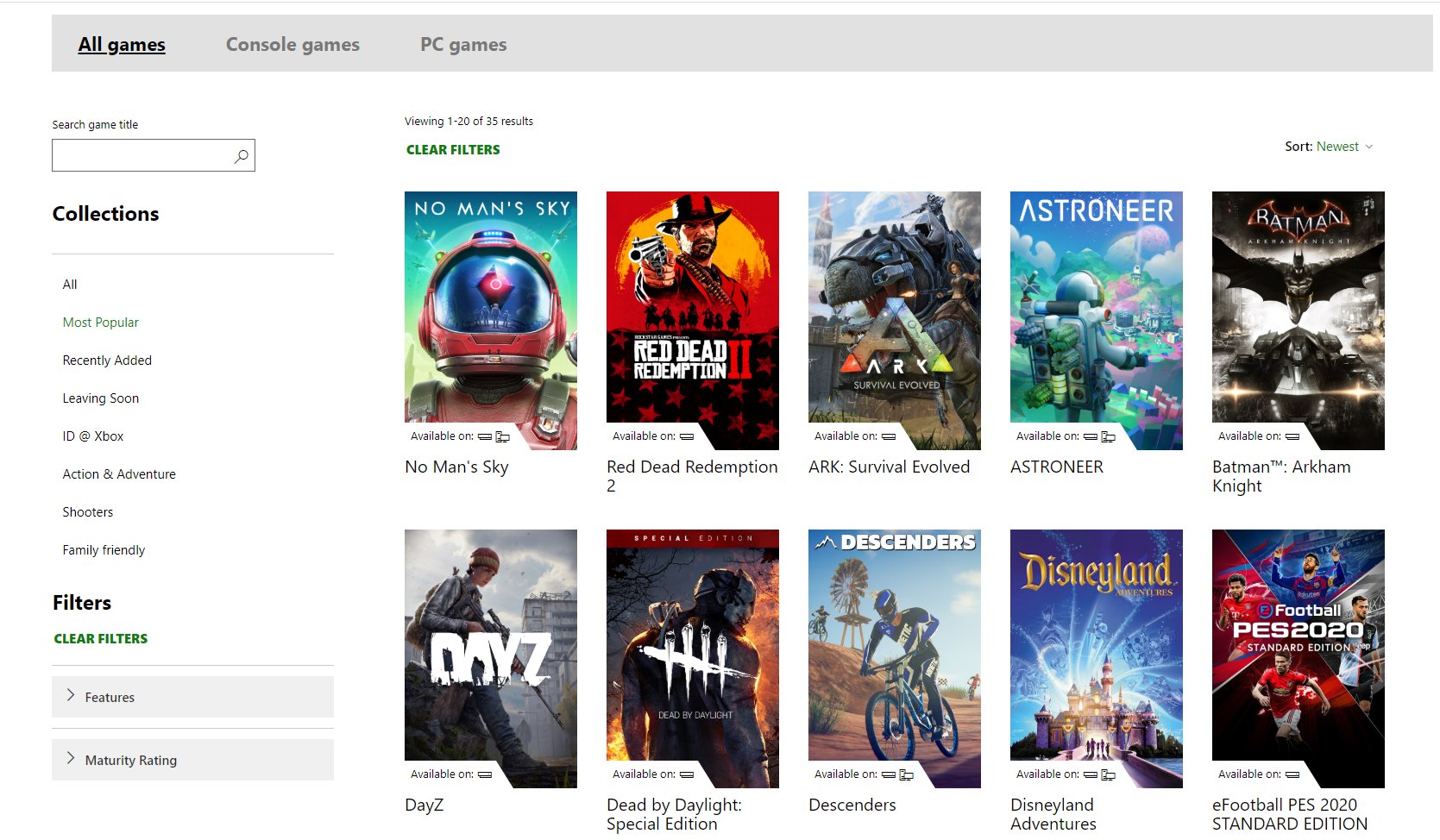The height and width of the screenshot is (840, 1440).
Task: Click the Red Dead Redemption 2 title text
Action: [692, 476]
